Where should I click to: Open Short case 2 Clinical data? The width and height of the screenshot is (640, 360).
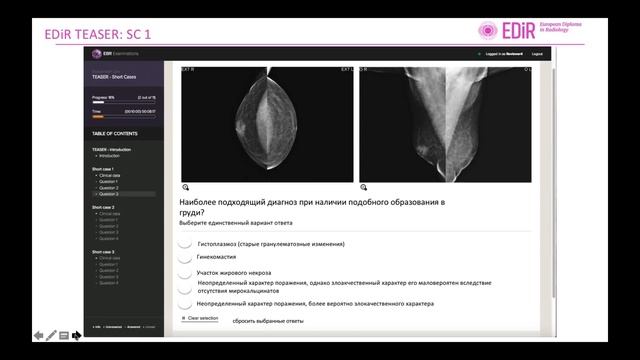point(109,213)
